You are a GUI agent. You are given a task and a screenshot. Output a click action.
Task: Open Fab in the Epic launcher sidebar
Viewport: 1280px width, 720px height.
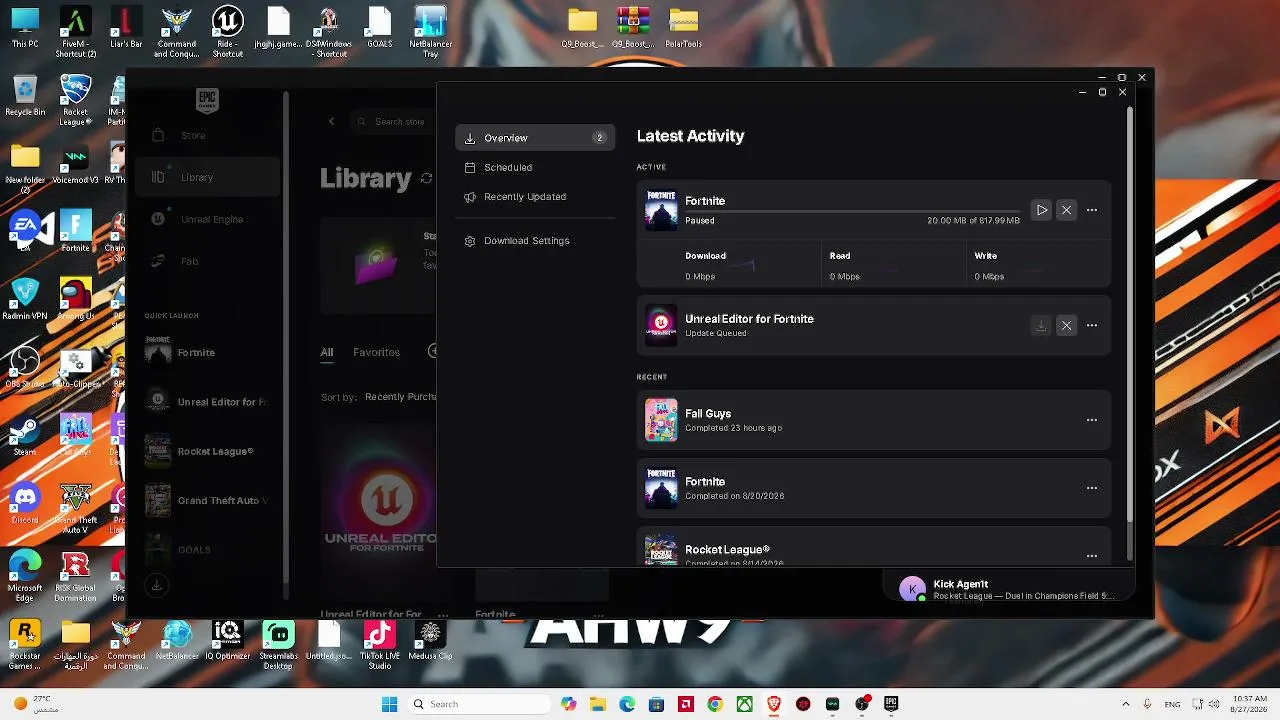[207, 261]
